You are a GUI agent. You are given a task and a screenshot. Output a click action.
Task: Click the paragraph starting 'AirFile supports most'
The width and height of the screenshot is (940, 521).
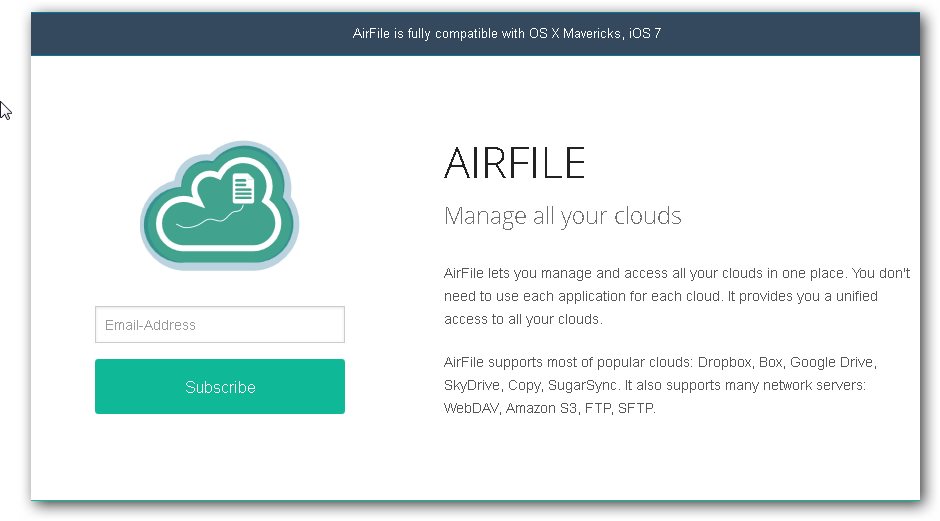(660, 385)
